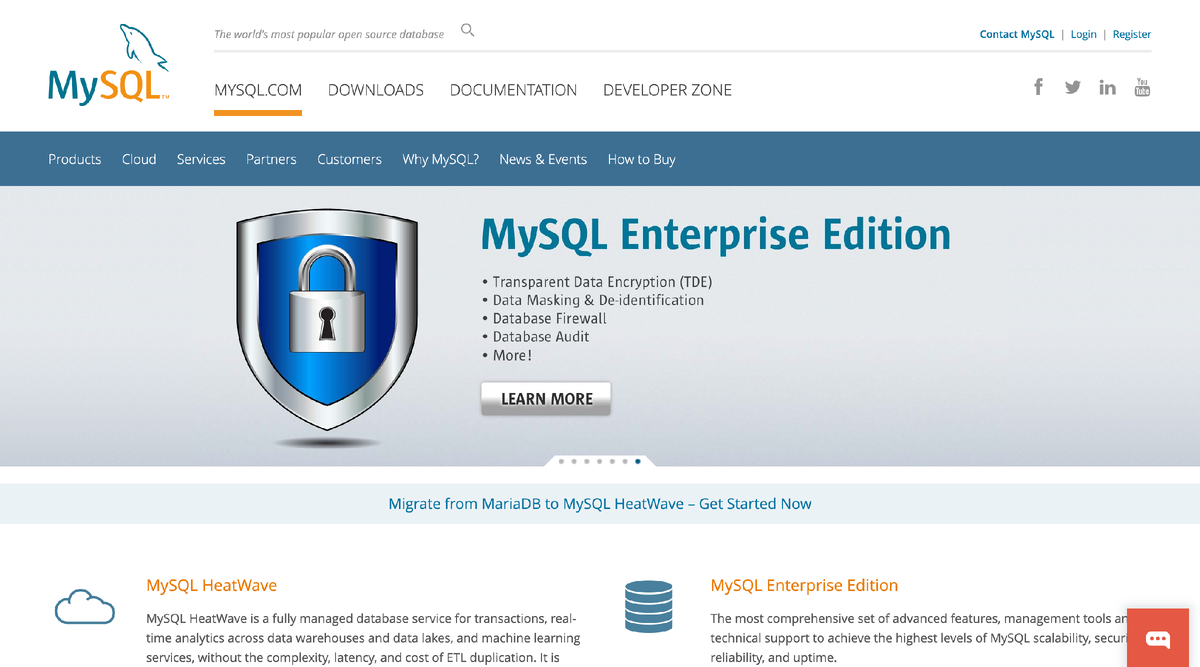Open the Cloud menu
The image size is (1200, 667).
(139, 159)
